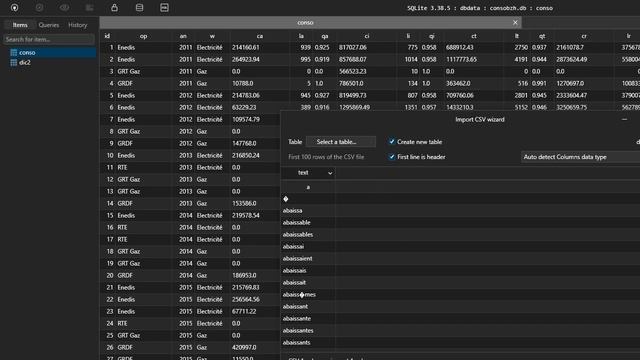The image size is (640, 360).
Task: Click the an column header
Action: pos(183,36)
